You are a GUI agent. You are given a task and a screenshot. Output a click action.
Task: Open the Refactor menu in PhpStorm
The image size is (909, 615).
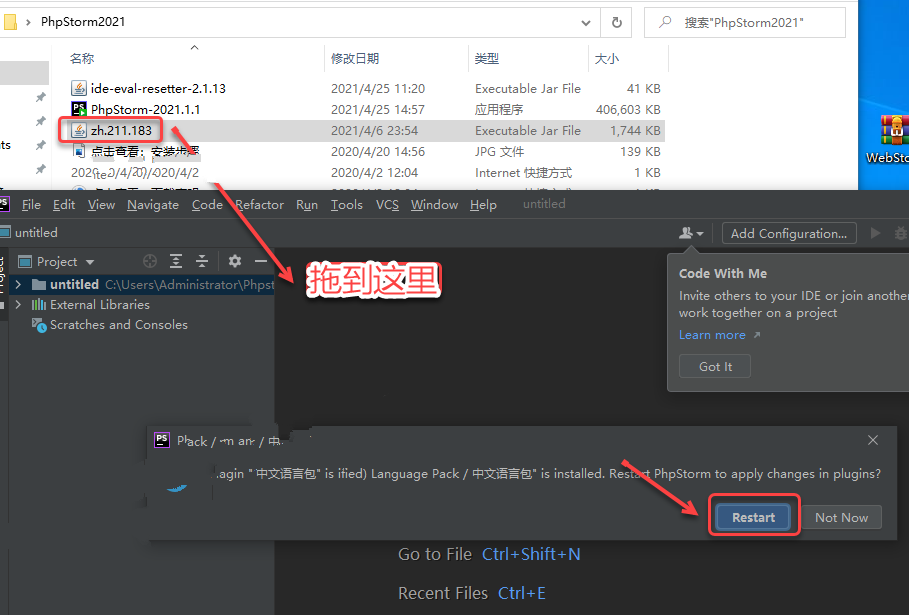pyautogui.click(x=259, y=205)
